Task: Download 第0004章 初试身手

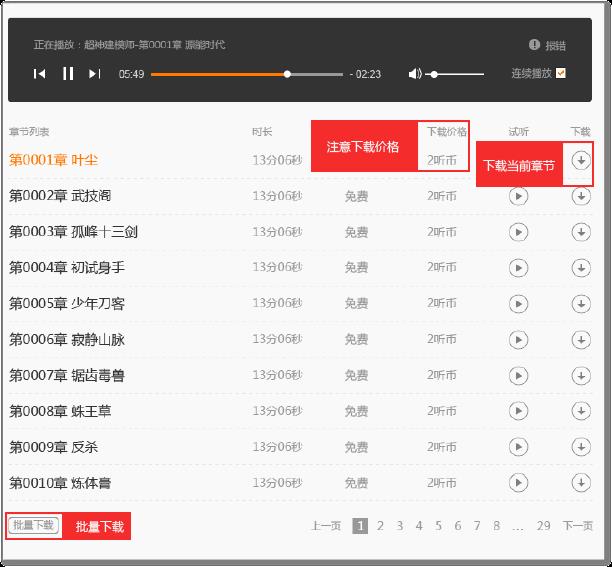Action: (581, 268)
